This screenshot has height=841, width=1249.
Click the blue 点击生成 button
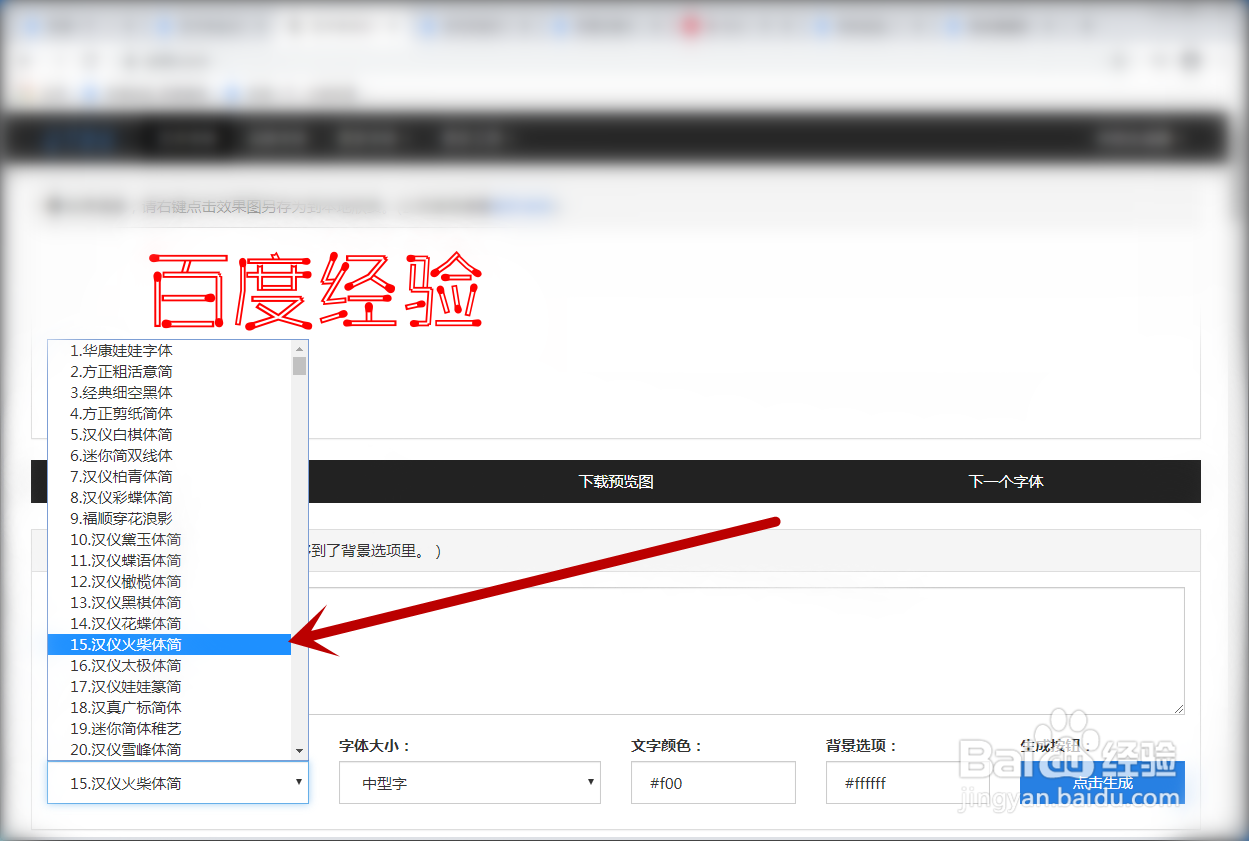tap(1102, 783)
